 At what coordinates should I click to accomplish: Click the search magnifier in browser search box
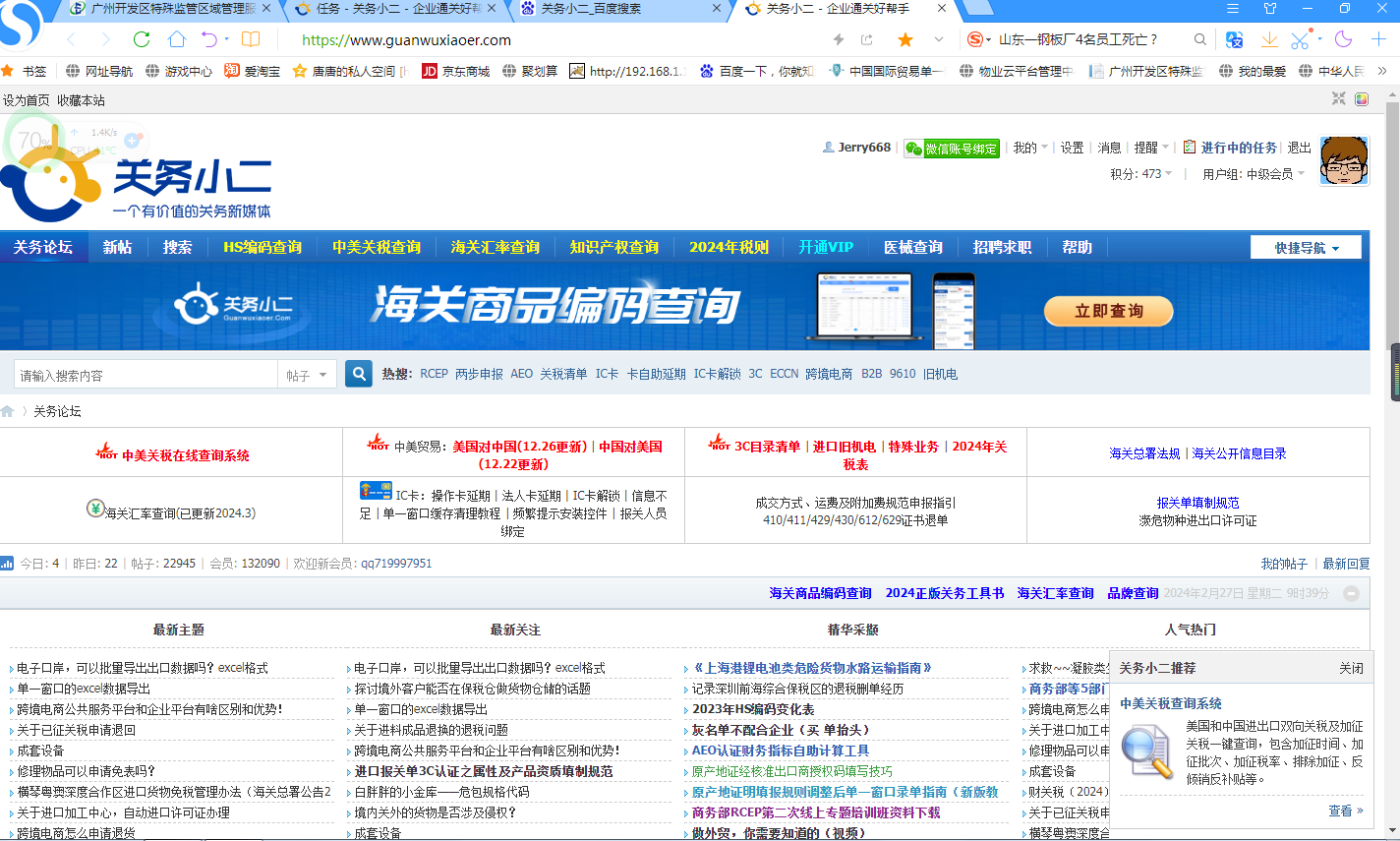tap(1200, 39)
